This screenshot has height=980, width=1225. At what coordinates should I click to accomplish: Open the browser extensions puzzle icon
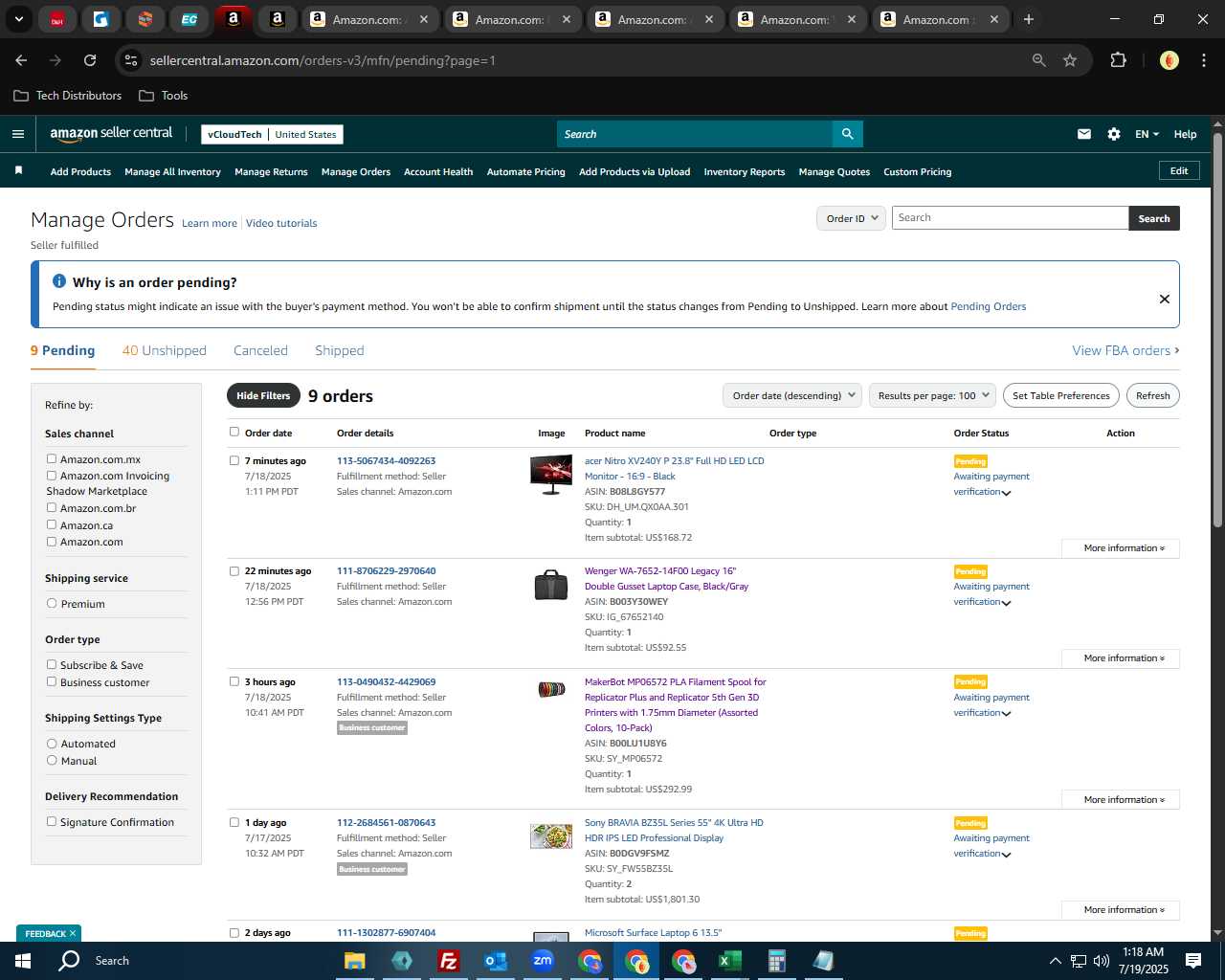click(1118, 60)
